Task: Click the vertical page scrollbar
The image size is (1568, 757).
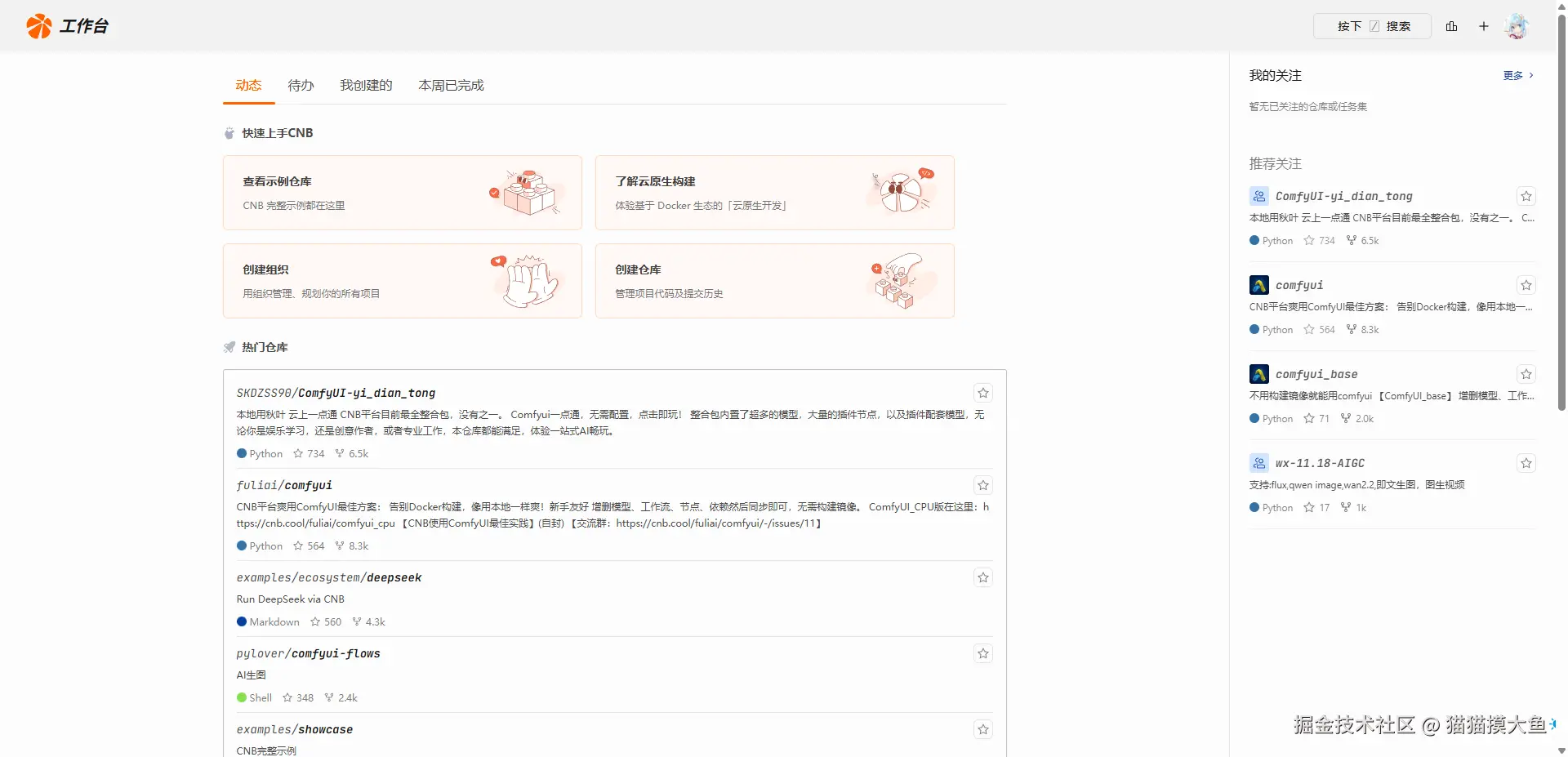Action: point(1561,212)
